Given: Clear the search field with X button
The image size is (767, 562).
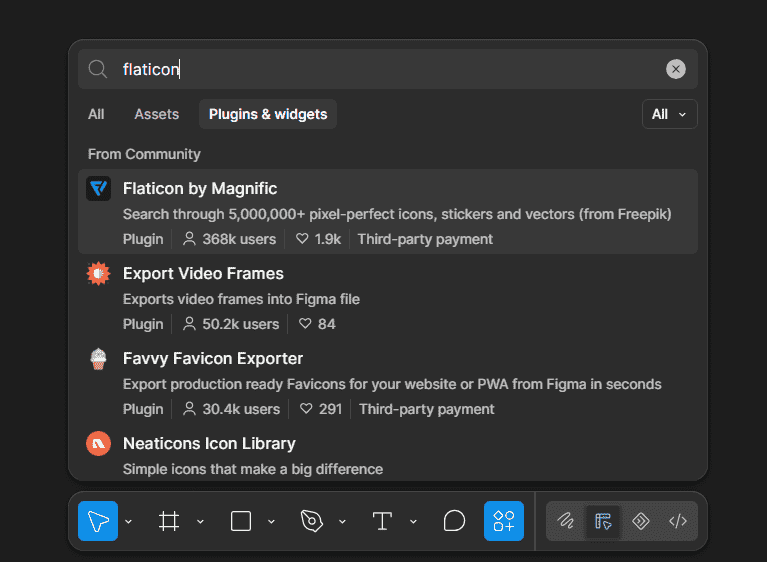Looking at the screenshot, I should point(676,69).
